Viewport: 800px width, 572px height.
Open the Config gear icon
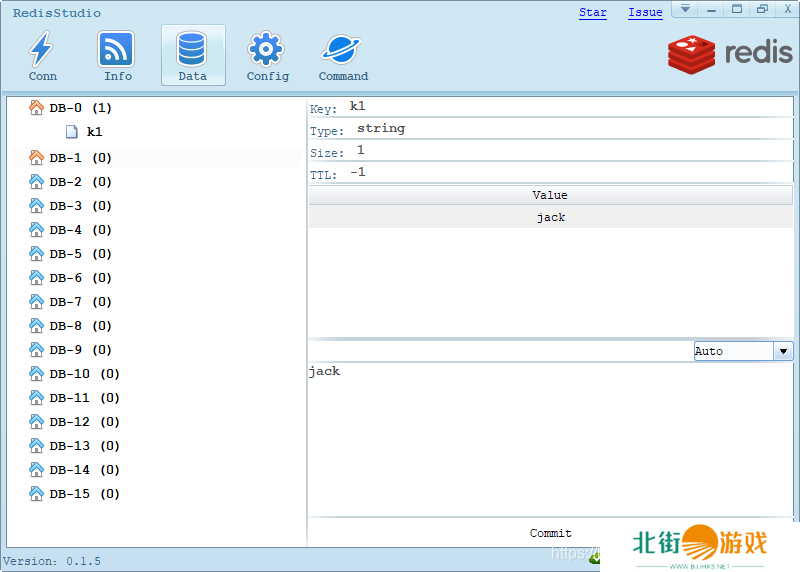(x=267, y=49)
